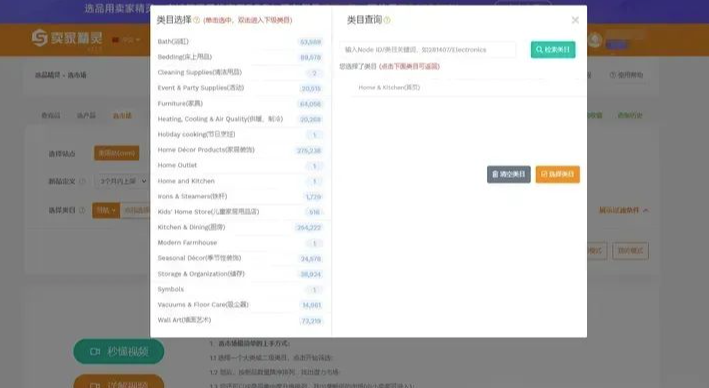The width and height of the screenshot is (709, 388).
Task: Select Bath category in the list
Action: [x=240, y=42]
